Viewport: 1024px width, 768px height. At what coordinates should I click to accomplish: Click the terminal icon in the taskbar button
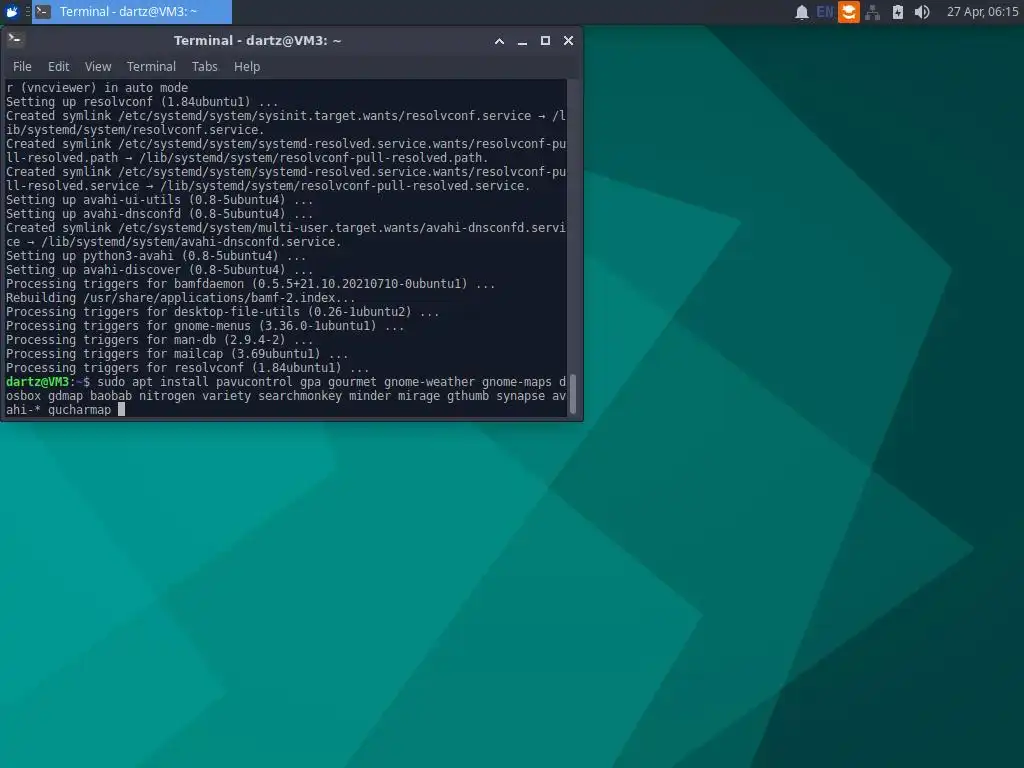tap(43, 11)
